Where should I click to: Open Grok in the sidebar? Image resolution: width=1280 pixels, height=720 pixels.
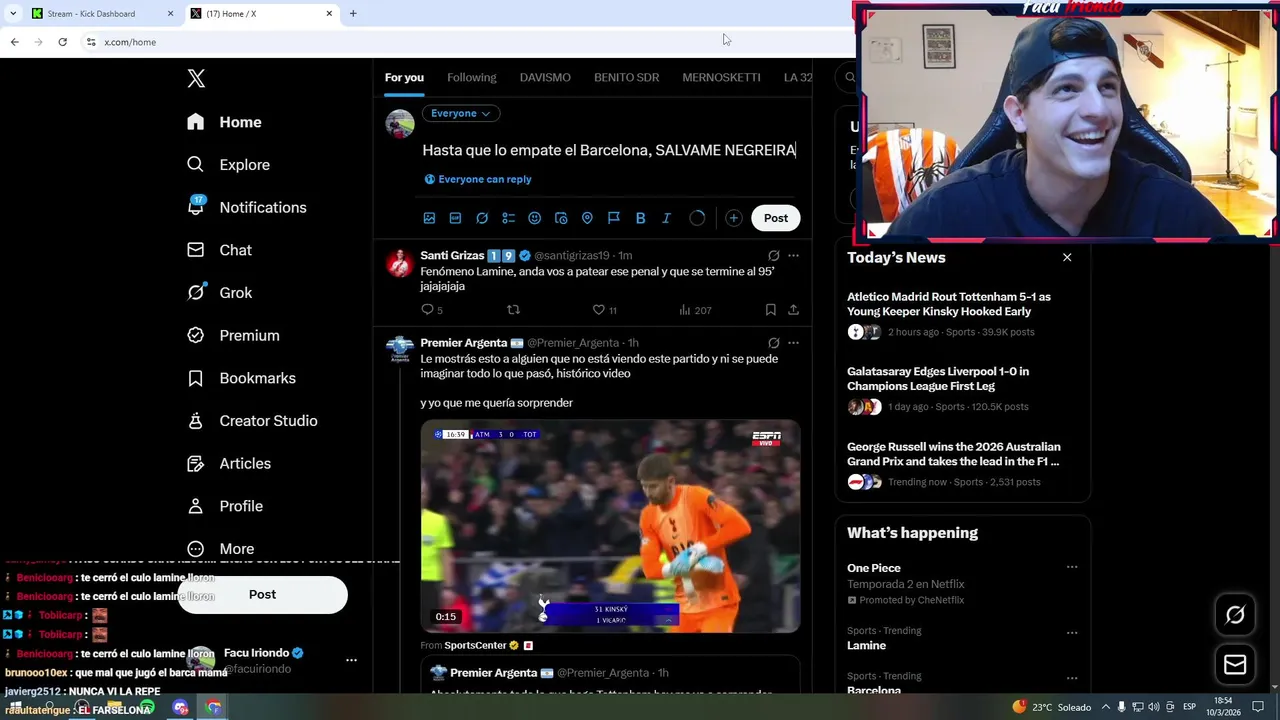[219, 293]
